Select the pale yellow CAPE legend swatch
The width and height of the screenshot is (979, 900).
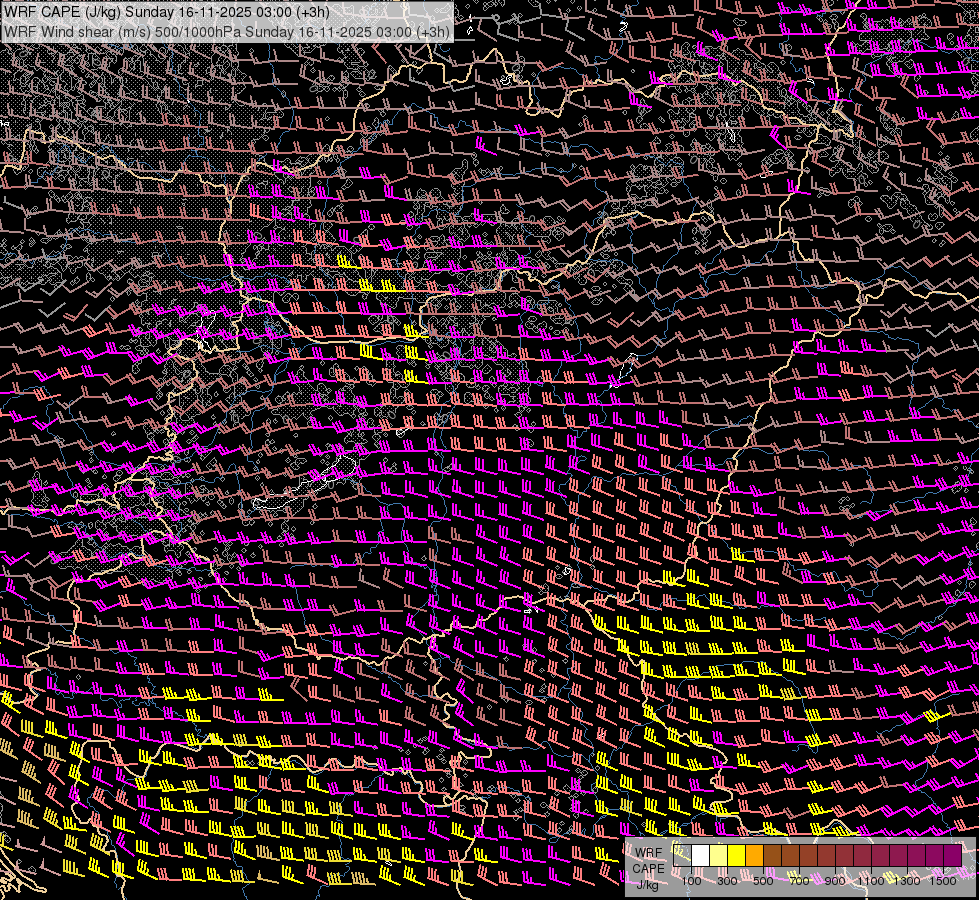[719, 856]
